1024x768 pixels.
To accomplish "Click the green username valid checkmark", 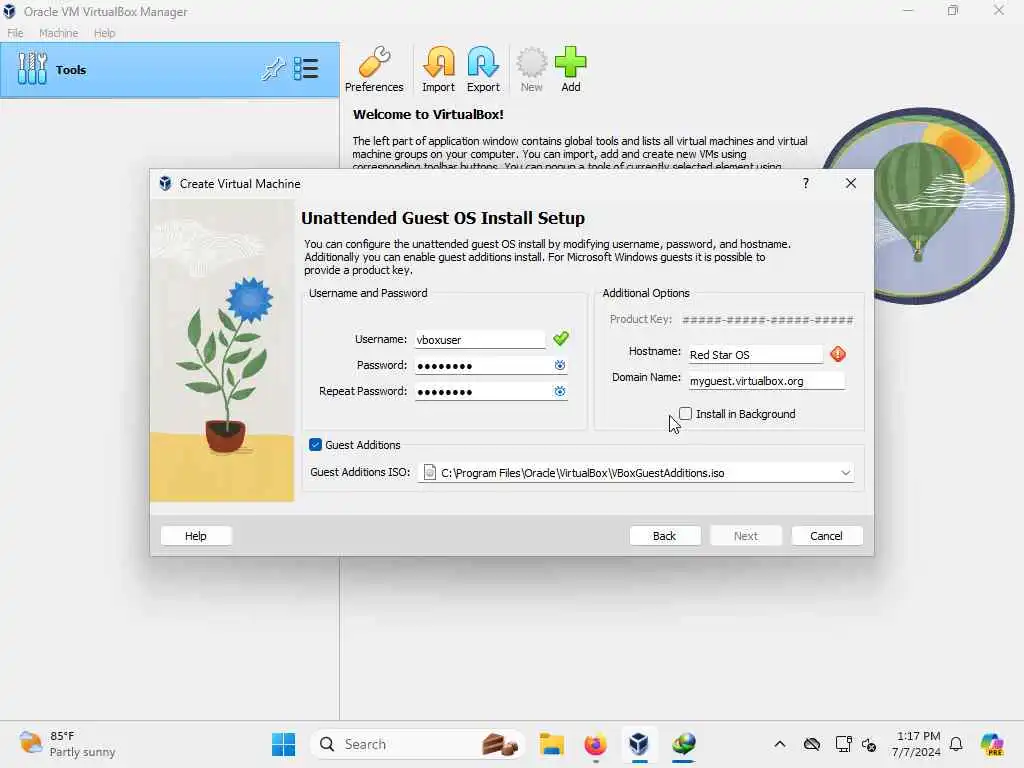I will point(561,338).
